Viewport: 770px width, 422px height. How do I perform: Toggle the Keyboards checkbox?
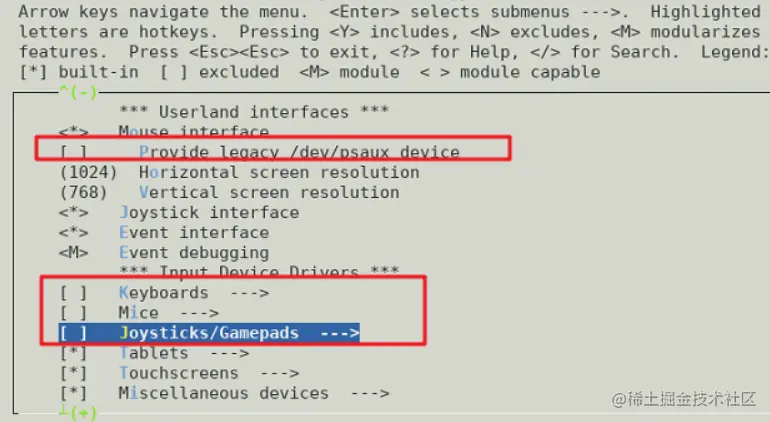tap(73, 293)
